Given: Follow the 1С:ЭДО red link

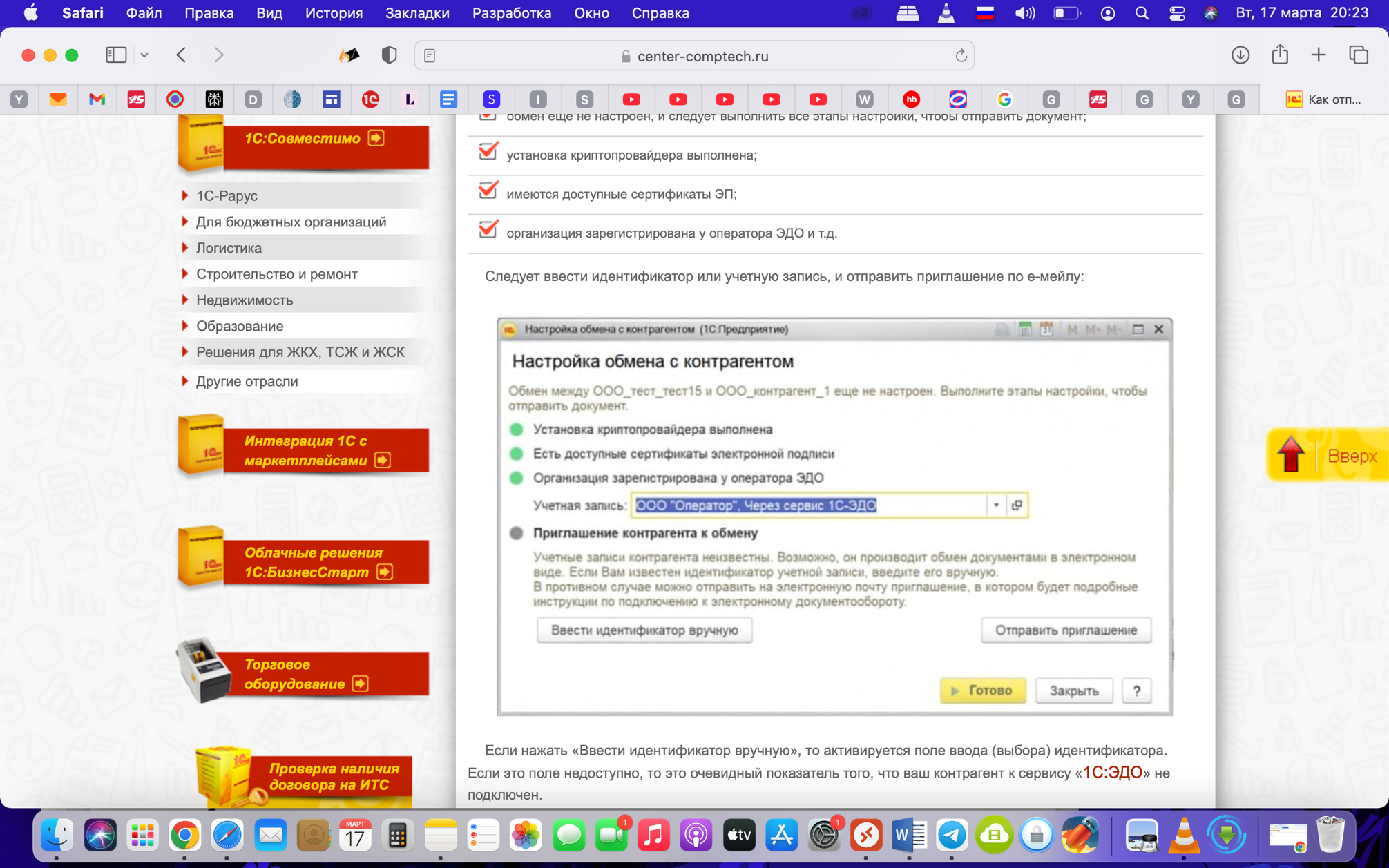Looking at the screenshot, I should (1112, 773).
